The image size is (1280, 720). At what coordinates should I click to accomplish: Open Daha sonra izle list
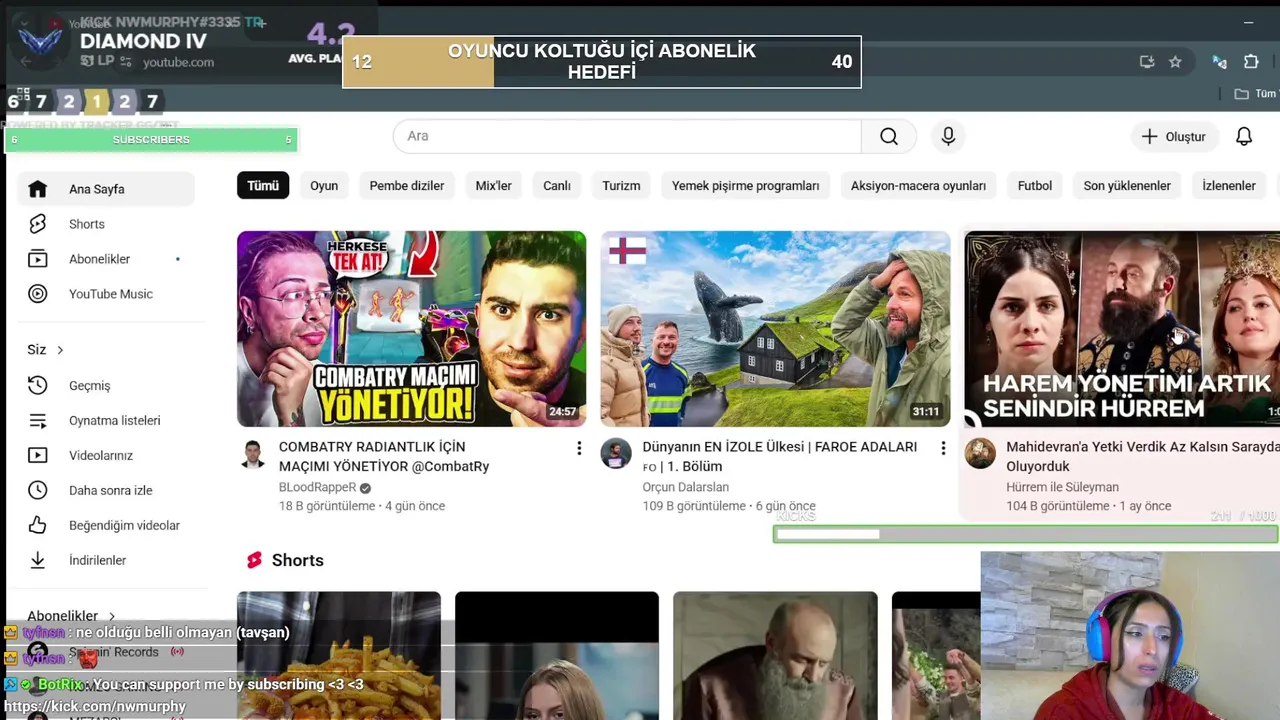105,490
